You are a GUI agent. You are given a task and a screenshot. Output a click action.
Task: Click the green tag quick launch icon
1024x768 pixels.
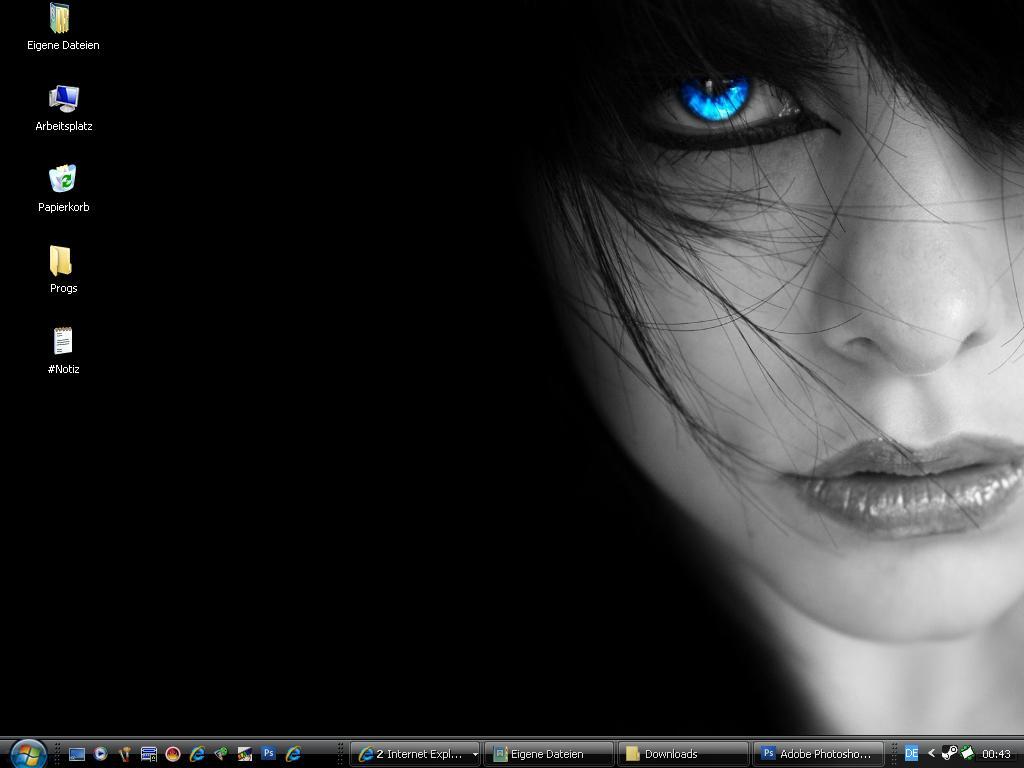[221, 754]
